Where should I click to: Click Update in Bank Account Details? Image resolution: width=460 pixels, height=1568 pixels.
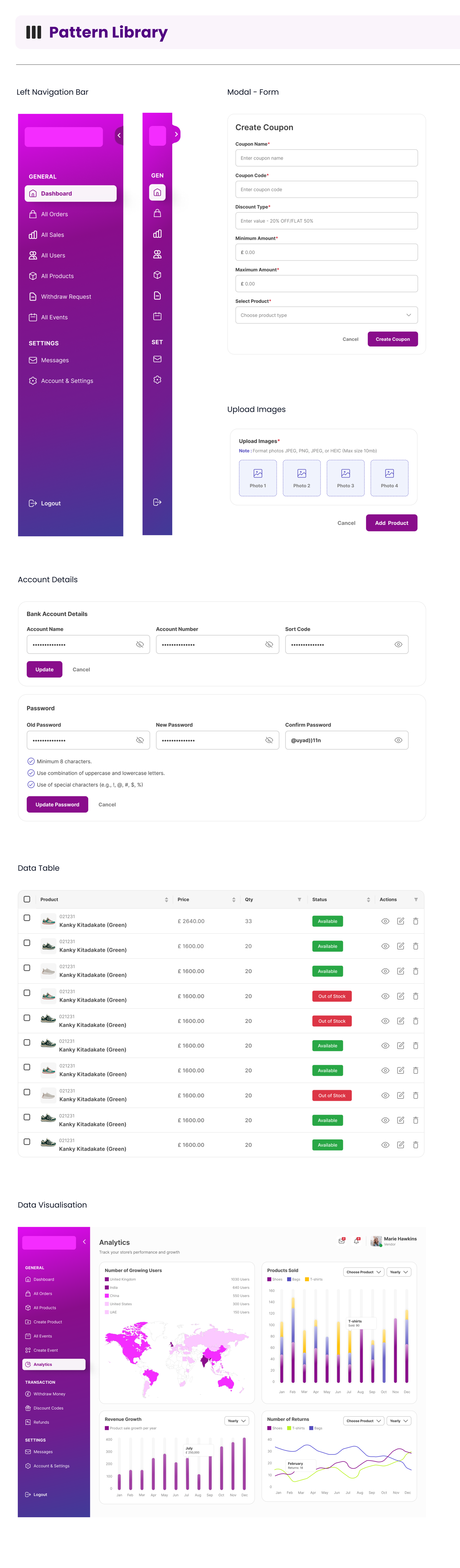(x=44, y=670)
